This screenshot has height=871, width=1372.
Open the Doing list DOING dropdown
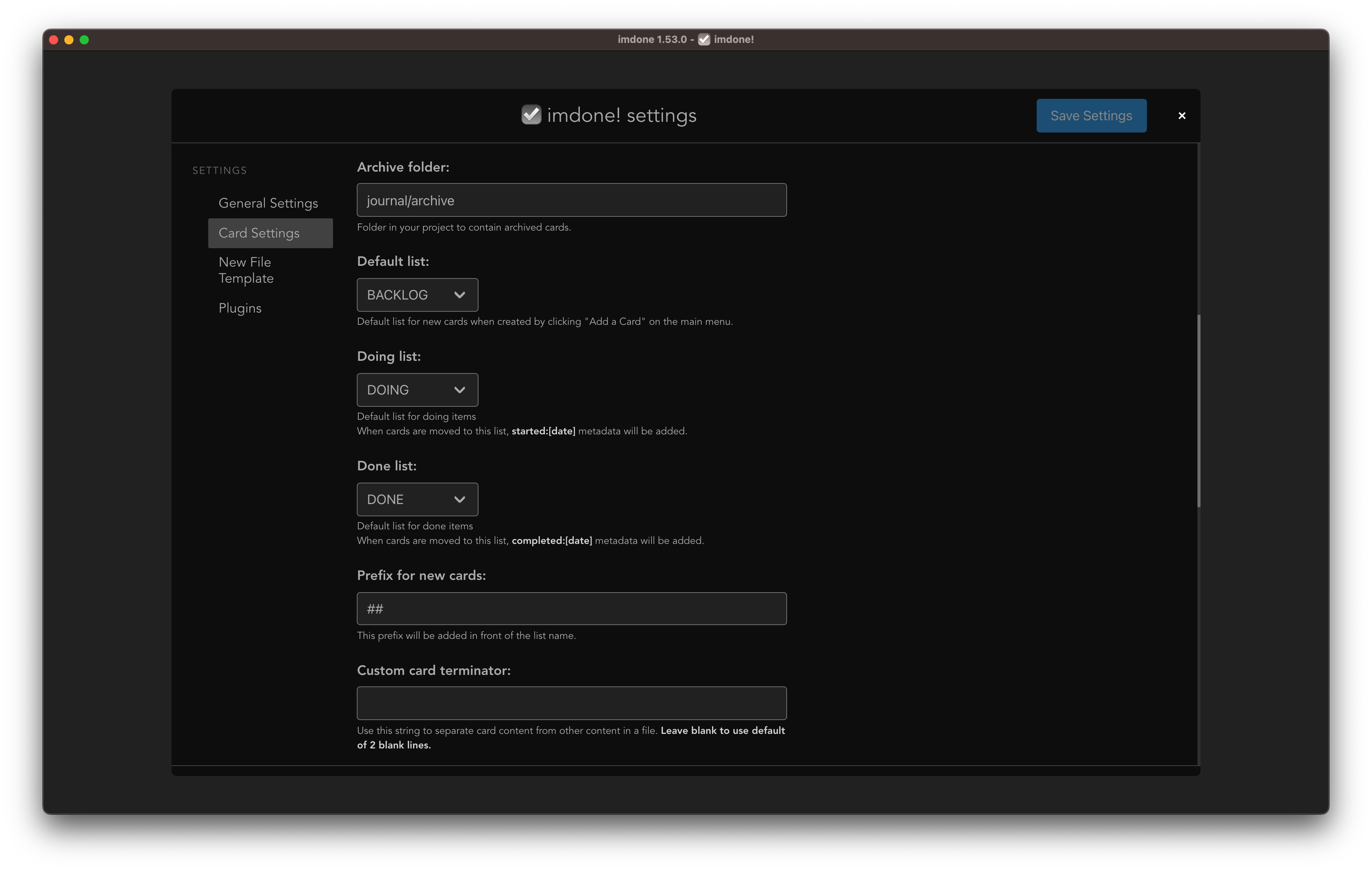pos(417,390)
